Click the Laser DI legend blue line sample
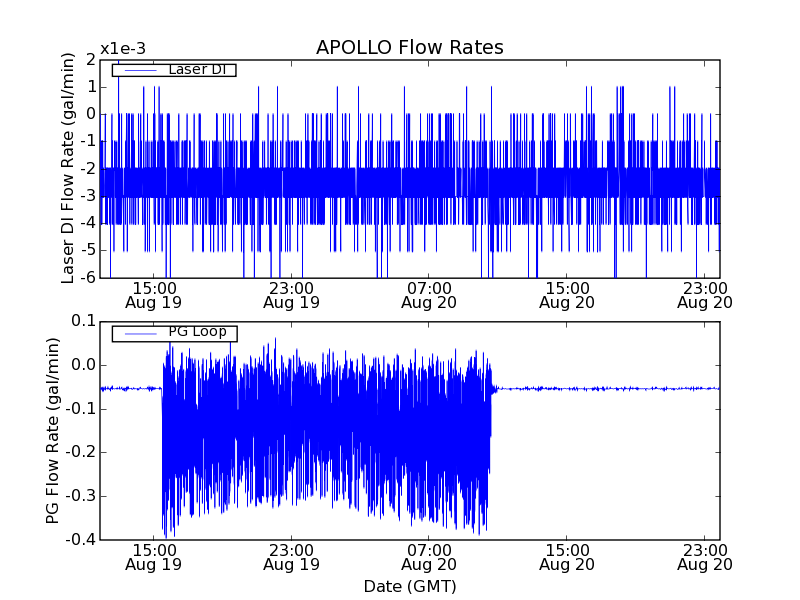The height and width of the screenshot is (600, 800). click(x=140, y=70)
